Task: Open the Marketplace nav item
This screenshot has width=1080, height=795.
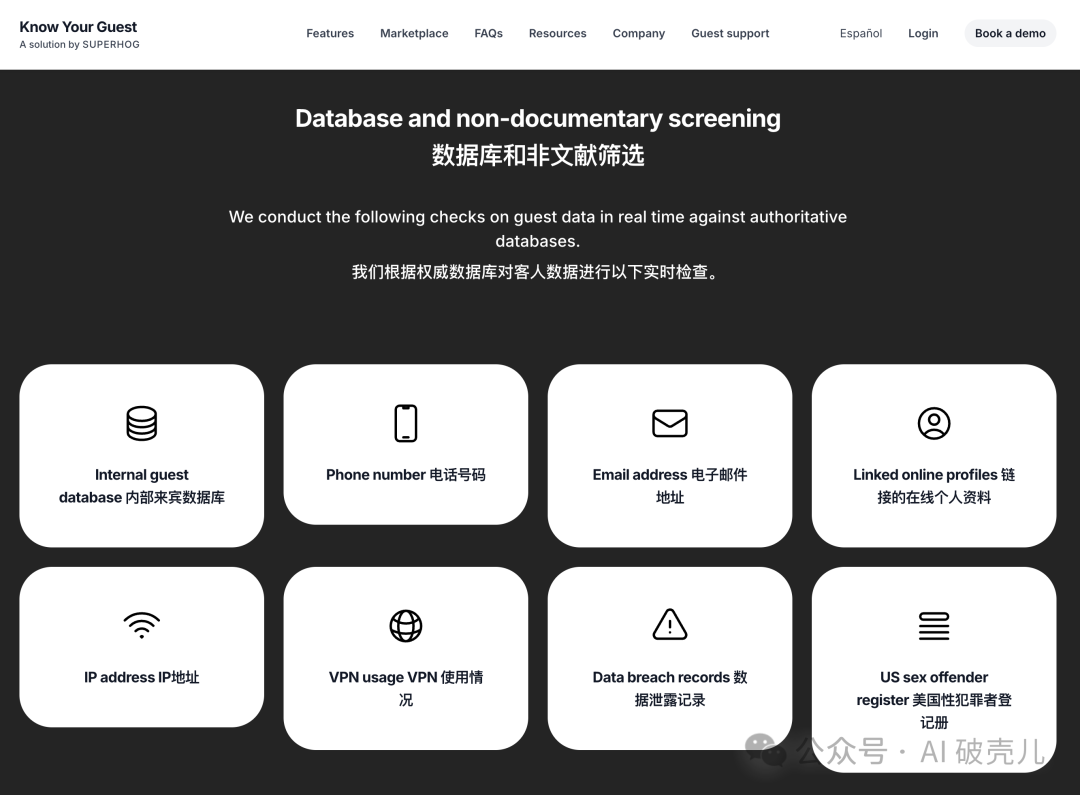Action: 414,33
